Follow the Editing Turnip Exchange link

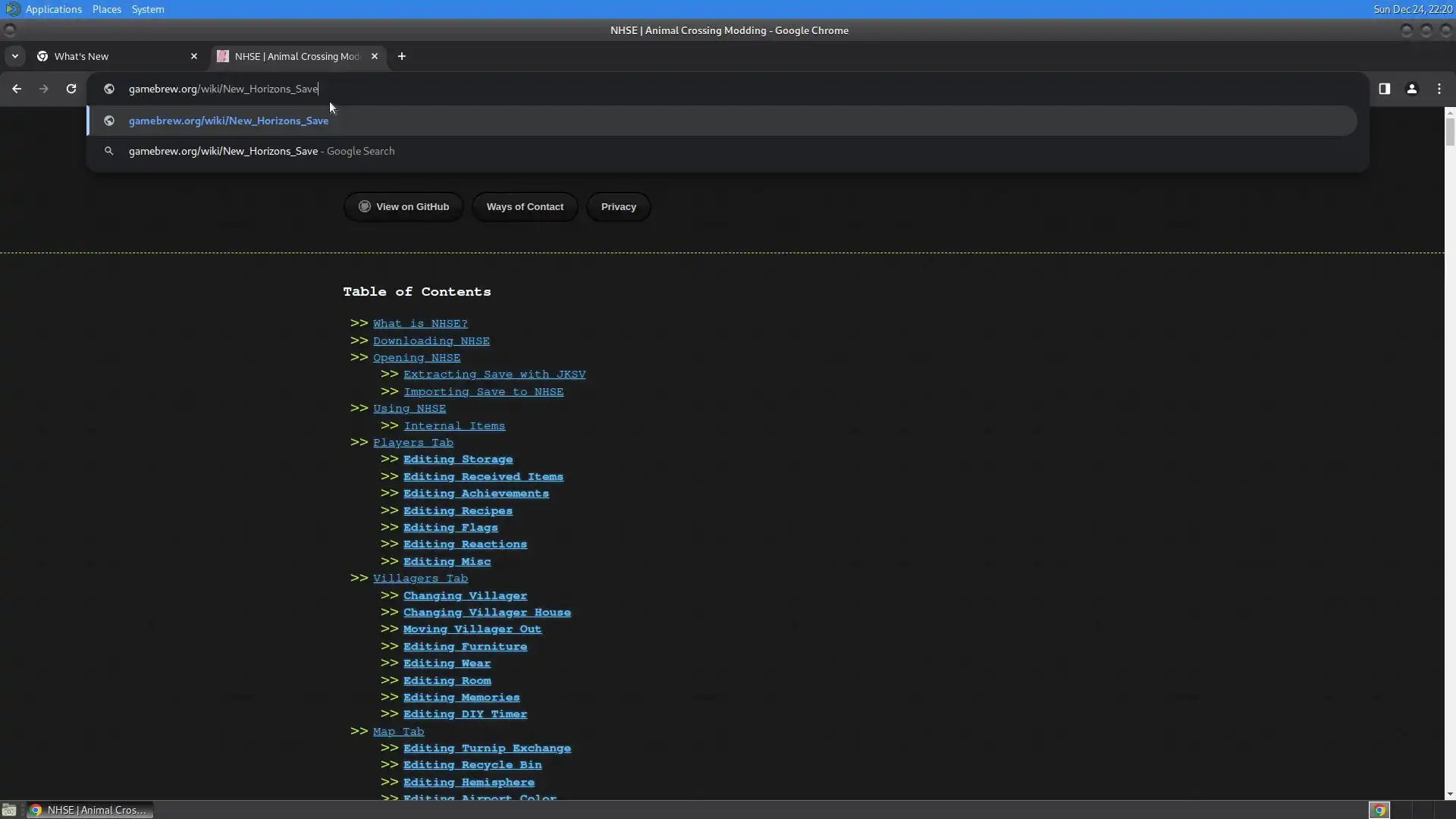487,748
